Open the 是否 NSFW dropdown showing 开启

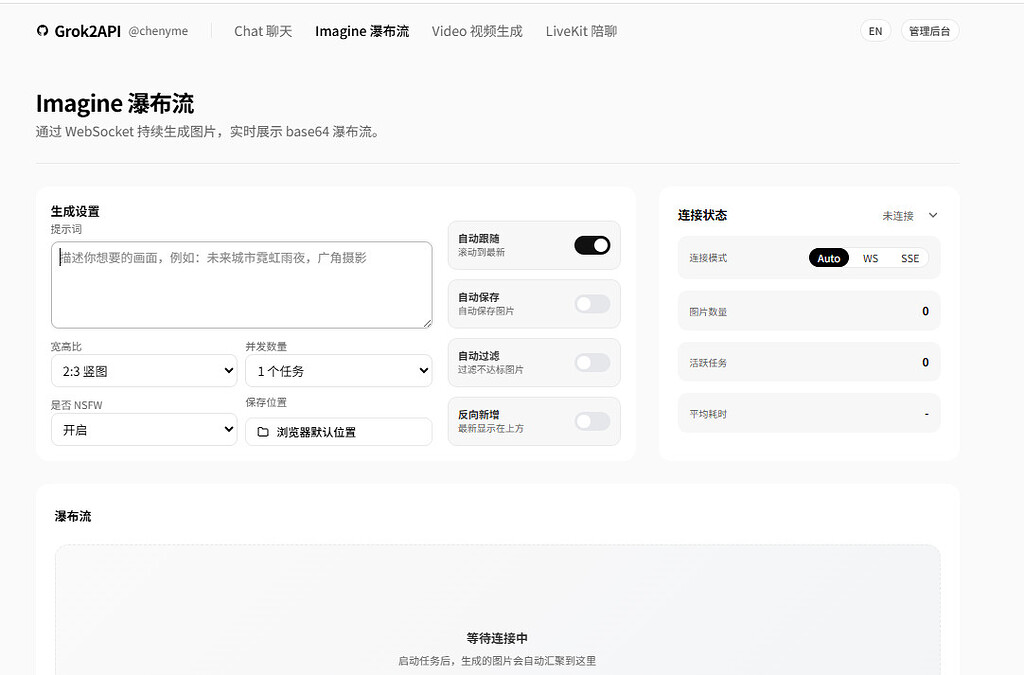click(144, 430)
